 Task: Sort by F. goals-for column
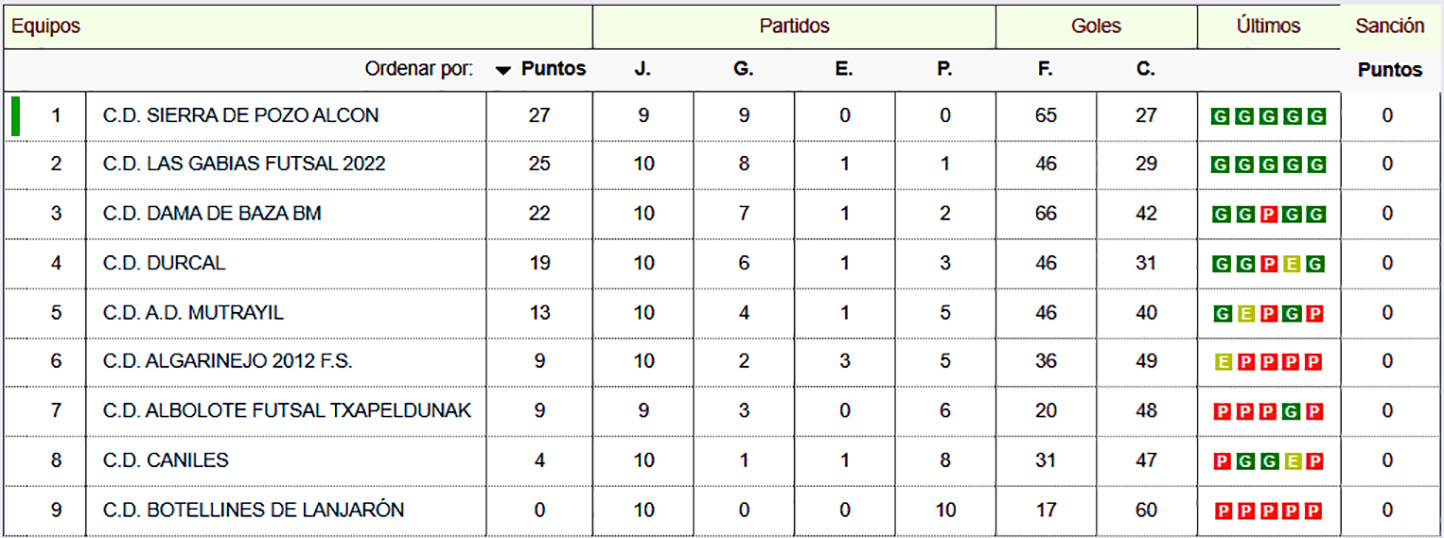1045,70
